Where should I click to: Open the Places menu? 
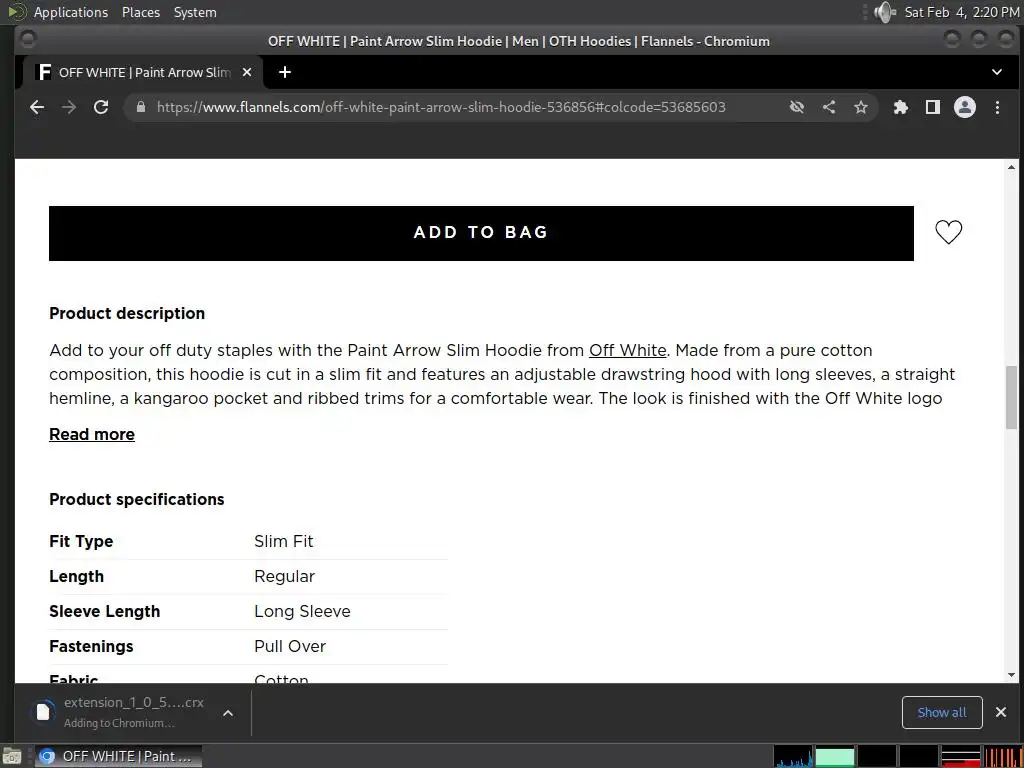coord(141,12)
